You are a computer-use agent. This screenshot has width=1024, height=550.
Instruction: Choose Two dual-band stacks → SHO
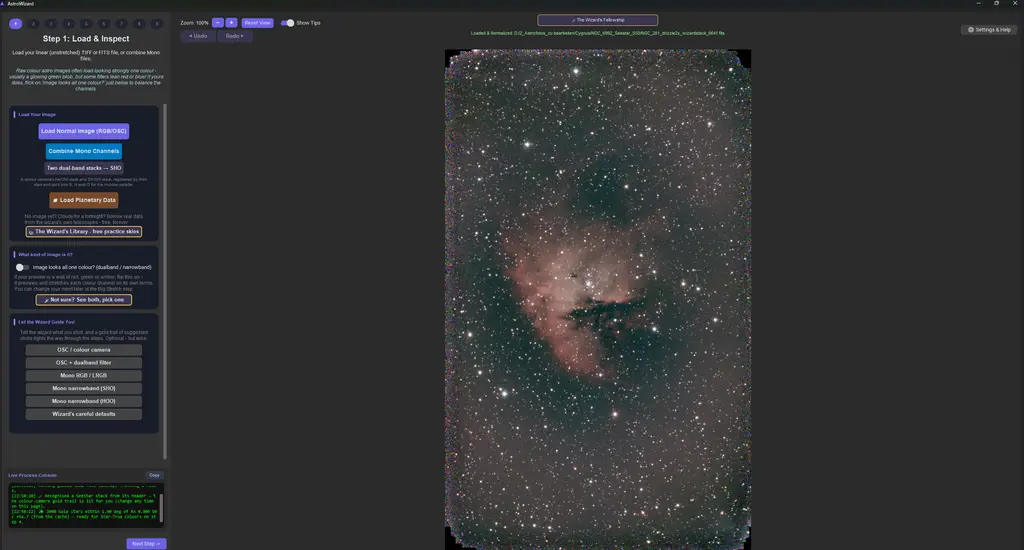pyautogui.click(x=84, y=168)
